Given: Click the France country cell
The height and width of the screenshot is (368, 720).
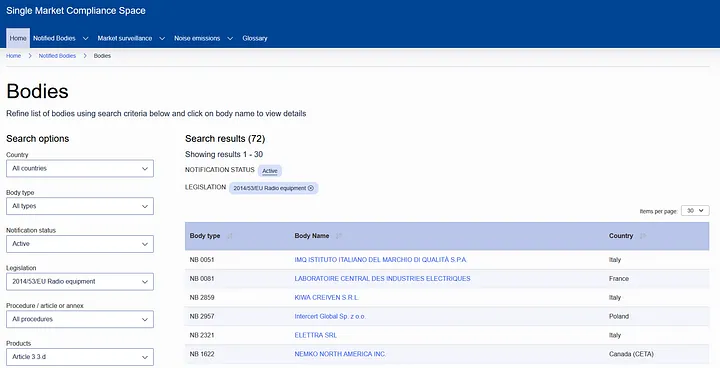Looking at the screenshot, I should tap(619, 279).
